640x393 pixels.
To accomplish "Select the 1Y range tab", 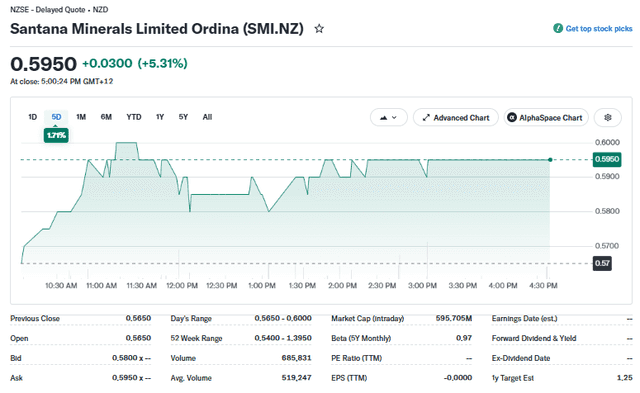I will click(160, 117).
